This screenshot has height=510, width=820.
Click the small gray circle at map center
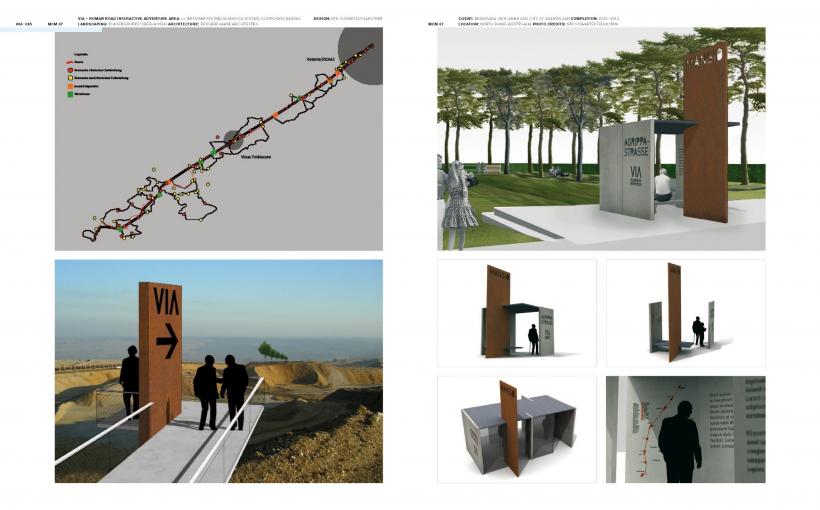232,139
